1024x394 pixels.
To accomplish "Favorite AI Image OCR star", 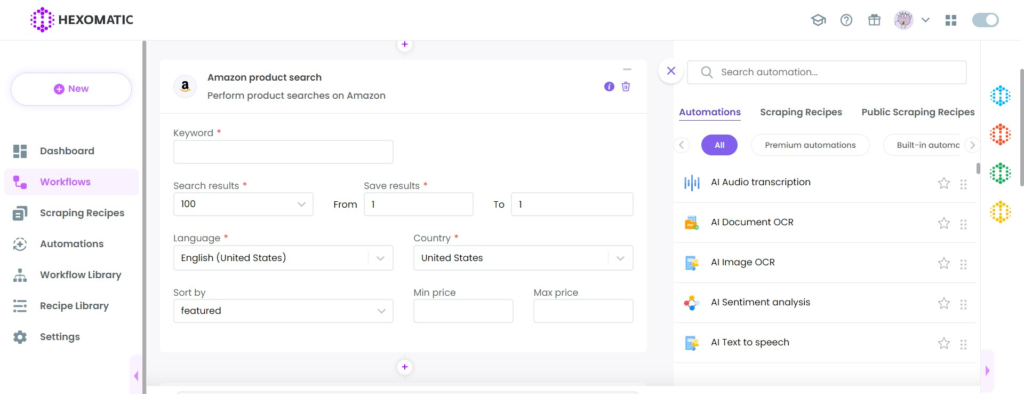I will click(x=944, y=263).
